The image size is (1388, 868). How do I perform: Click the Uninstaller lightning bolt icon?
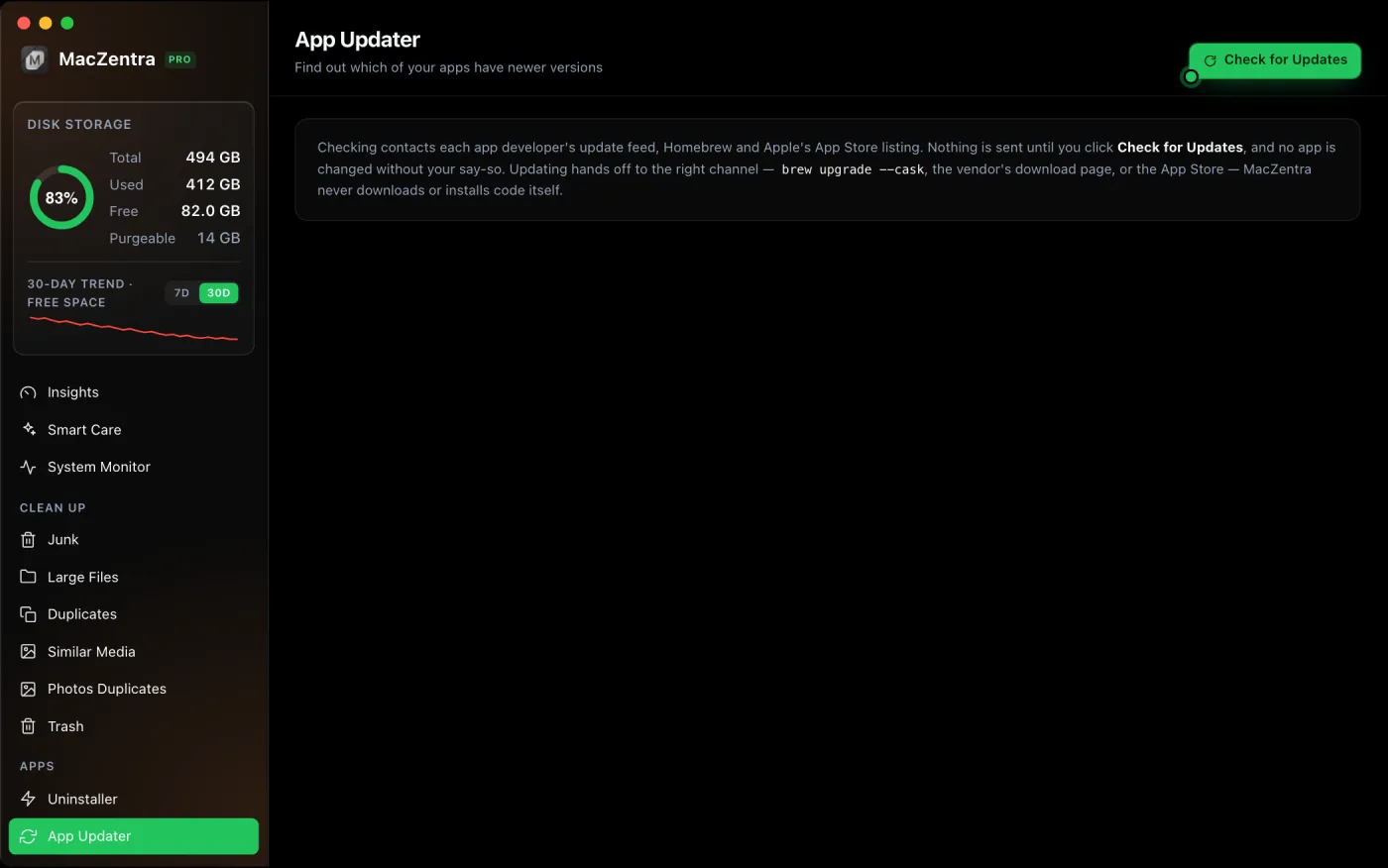(28, 799)
